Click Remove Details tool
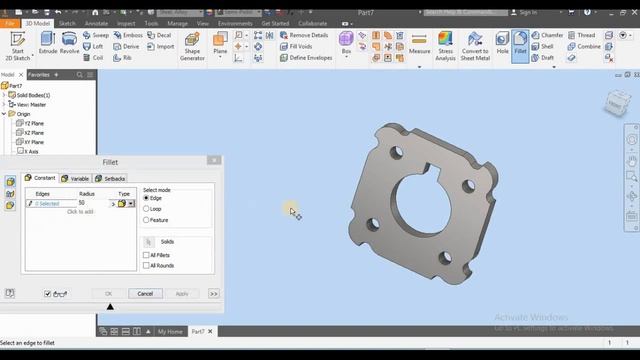 point(304,35)
